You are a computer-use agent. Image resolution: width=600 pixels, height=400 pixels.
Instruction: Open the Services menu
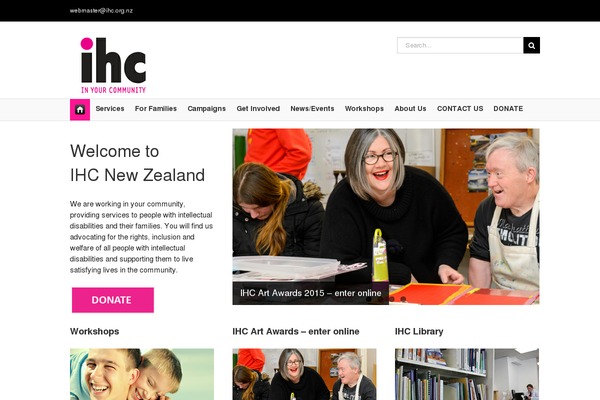[110, 109]
